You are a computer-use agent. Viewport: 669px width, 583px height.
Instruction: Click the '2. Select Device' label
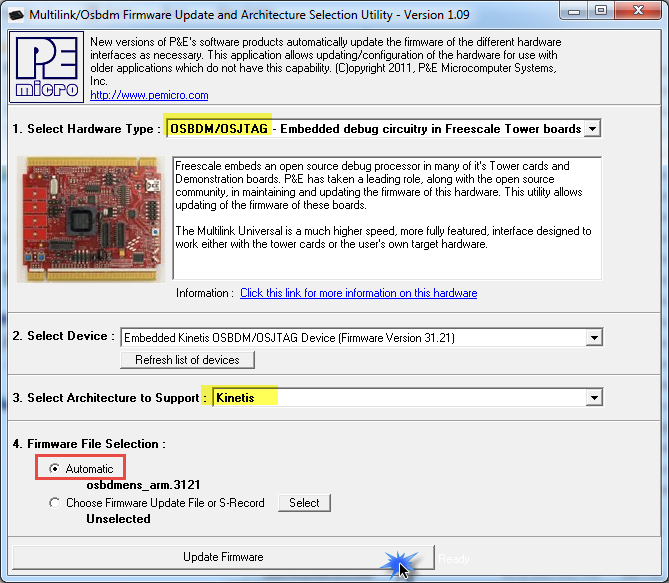[x=64, y=336]
